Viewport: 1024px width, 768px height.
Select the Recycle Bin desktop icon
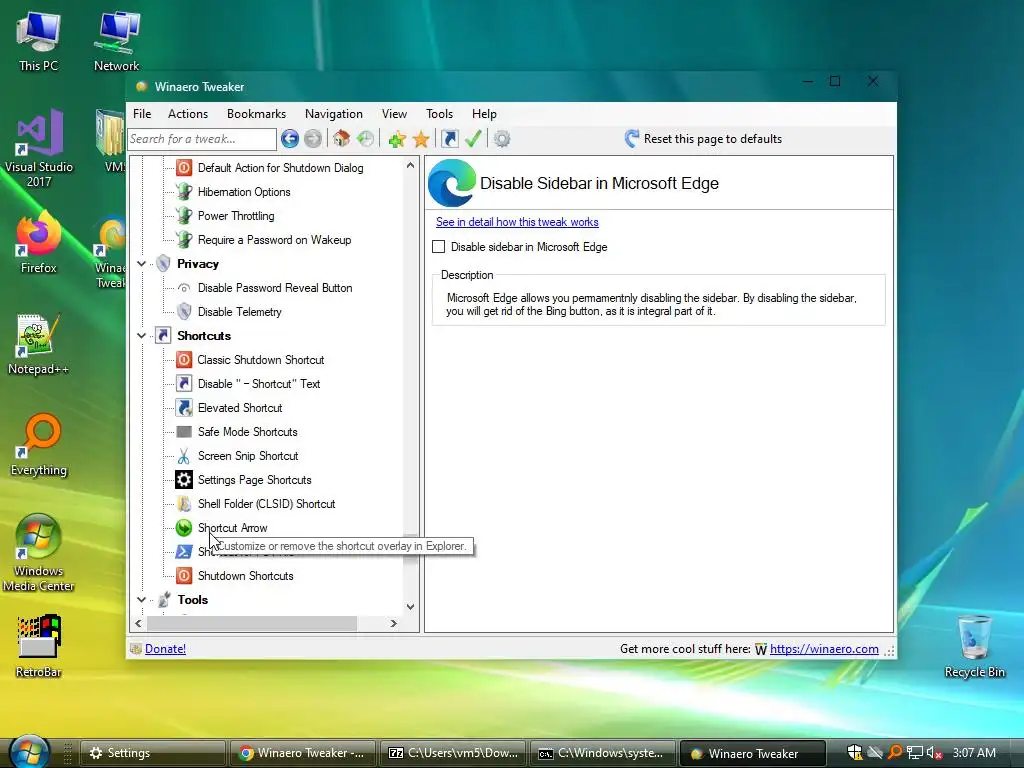click(974, 646)
